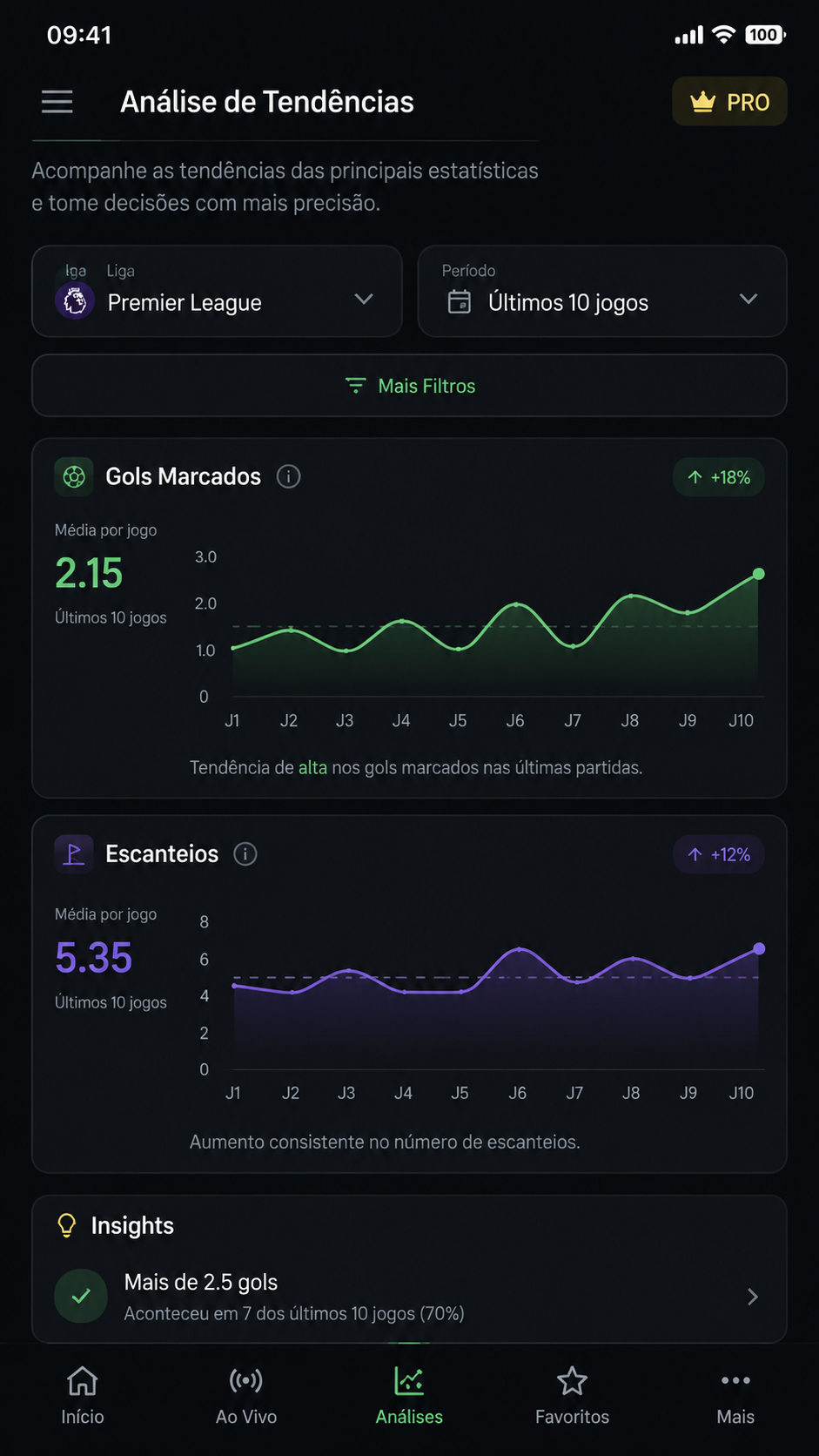This screenshot has height=1456, width=819.
Task: Click the soccer ball icon in Gols Marcados card
Action: 74,476
